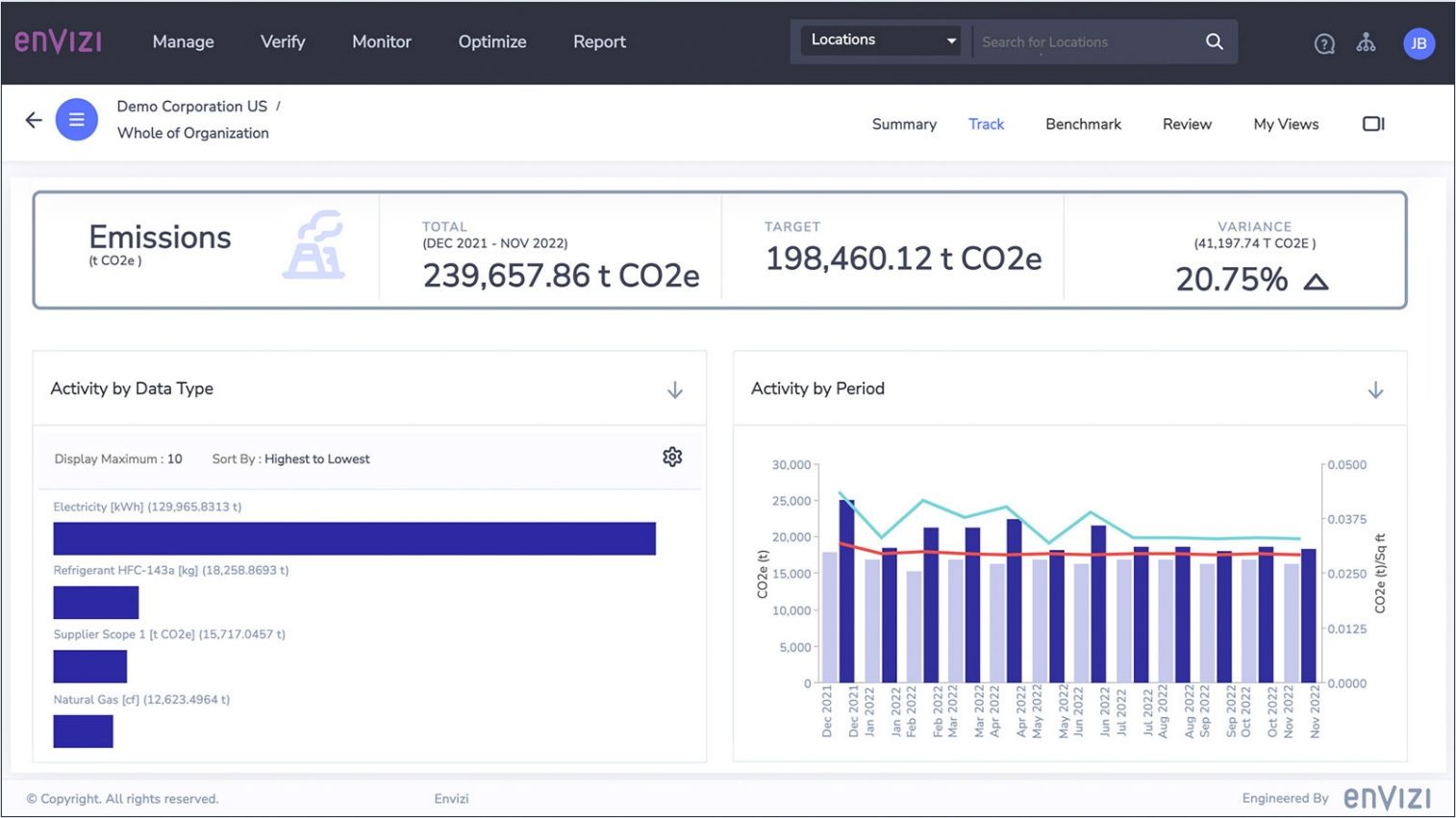The width and height of the screenshot is (1456, 818).
Task: Click the copyright notice text
Action: point(122,799)
